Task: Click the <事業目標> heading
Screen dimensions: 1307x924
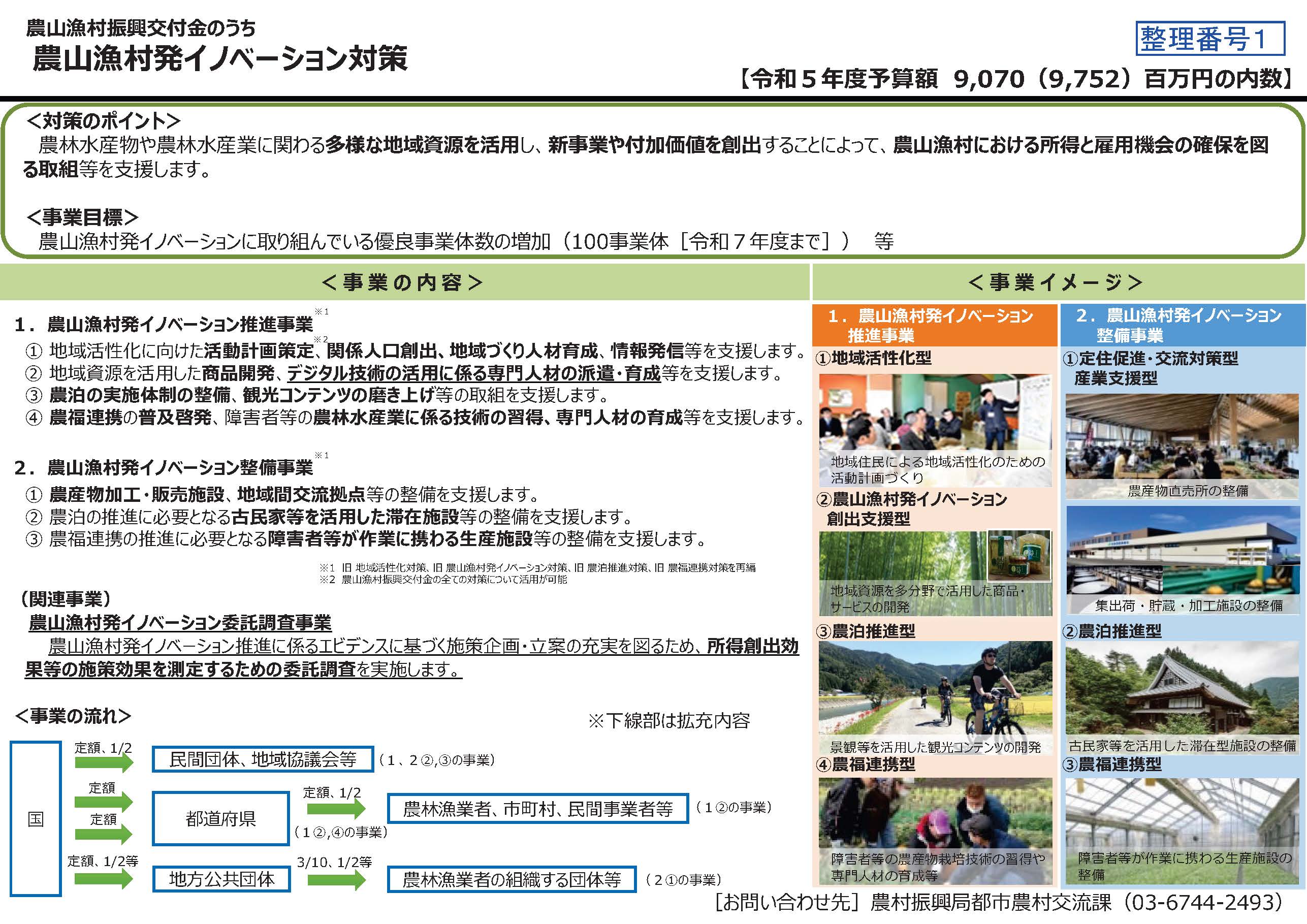Action: coord(82,217)
